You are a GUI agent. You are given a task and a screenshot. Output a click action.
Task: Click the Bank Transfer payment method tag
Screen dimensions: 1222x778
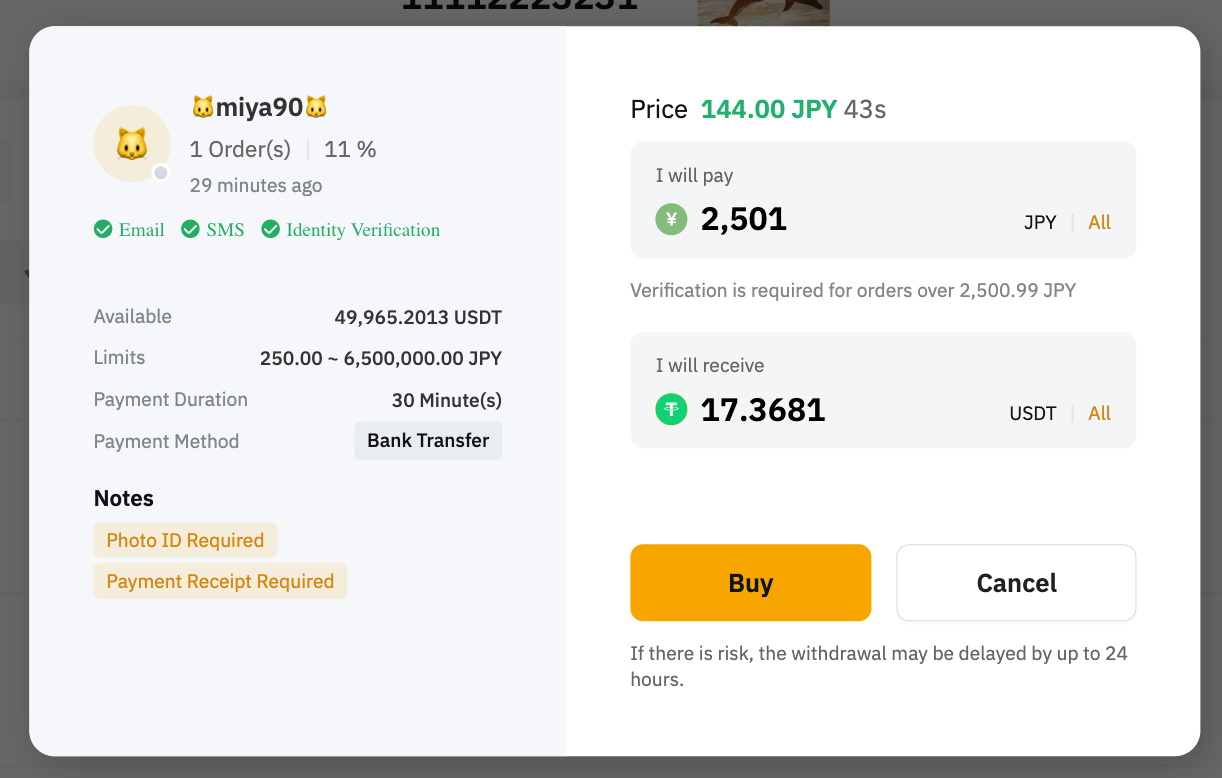(428, 441)
